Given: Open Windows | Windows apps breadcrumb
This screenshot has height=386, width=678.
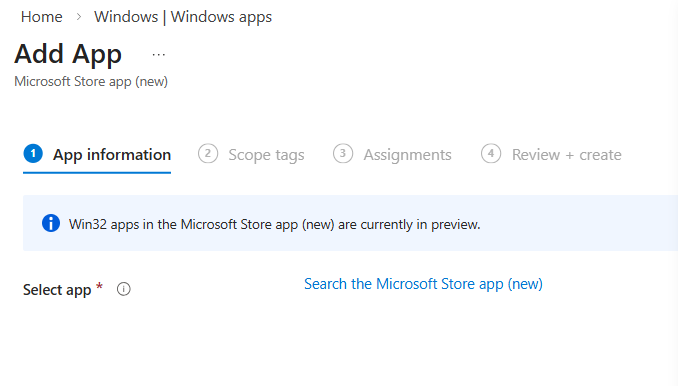Looking at the screenshot, I should (x=183, y=17).
